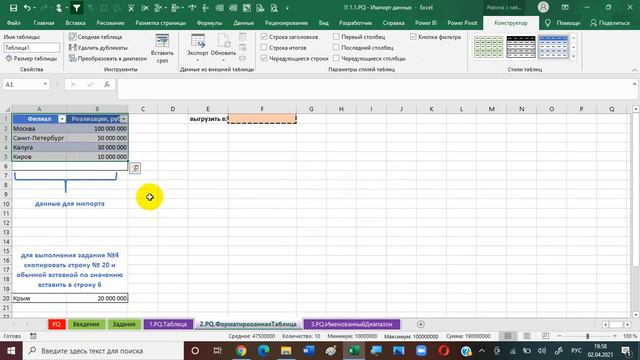Open Размер таблицы resize tool
Screen dimensions: 640x360
pos(31,59)
